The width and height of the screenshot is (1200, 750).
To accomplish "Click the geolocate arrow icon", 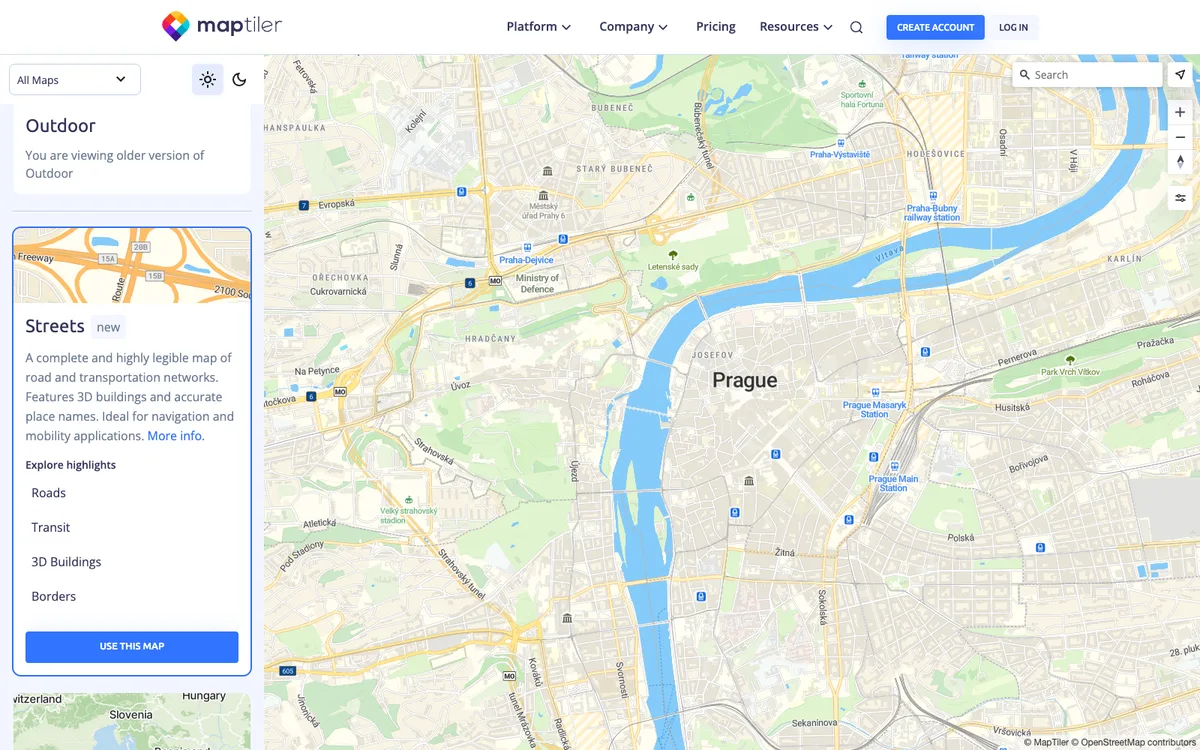I will (1180, 75).
